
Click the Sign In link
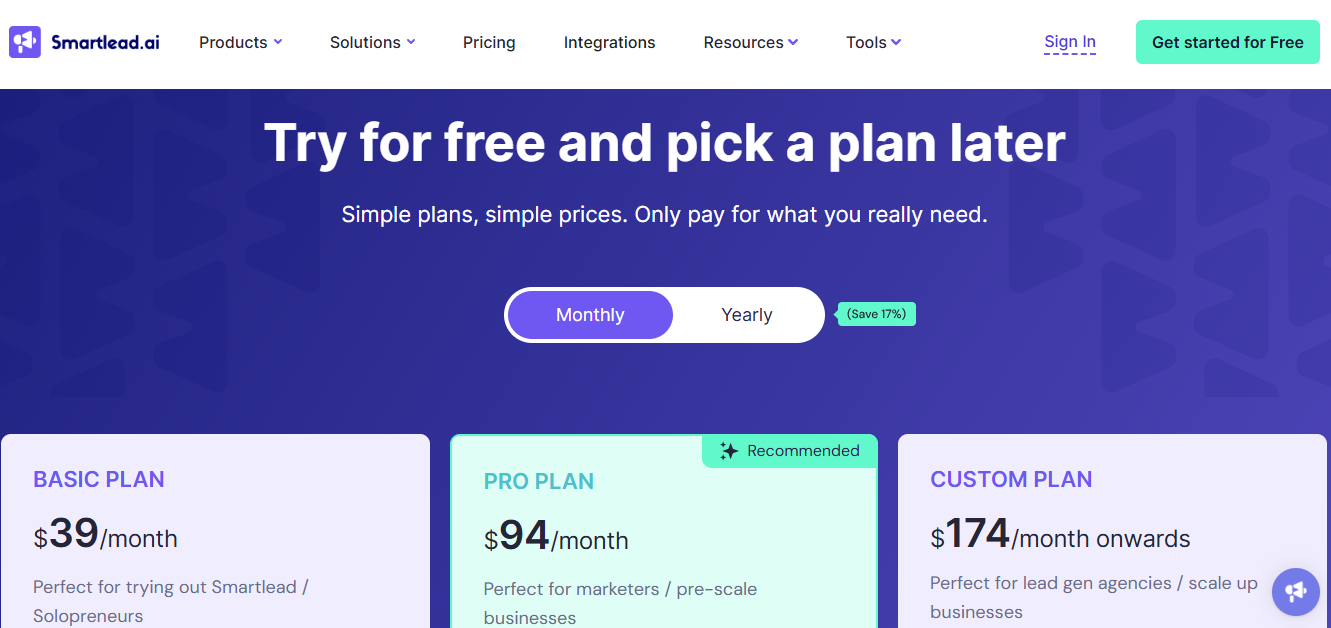tap(1069, 41)
